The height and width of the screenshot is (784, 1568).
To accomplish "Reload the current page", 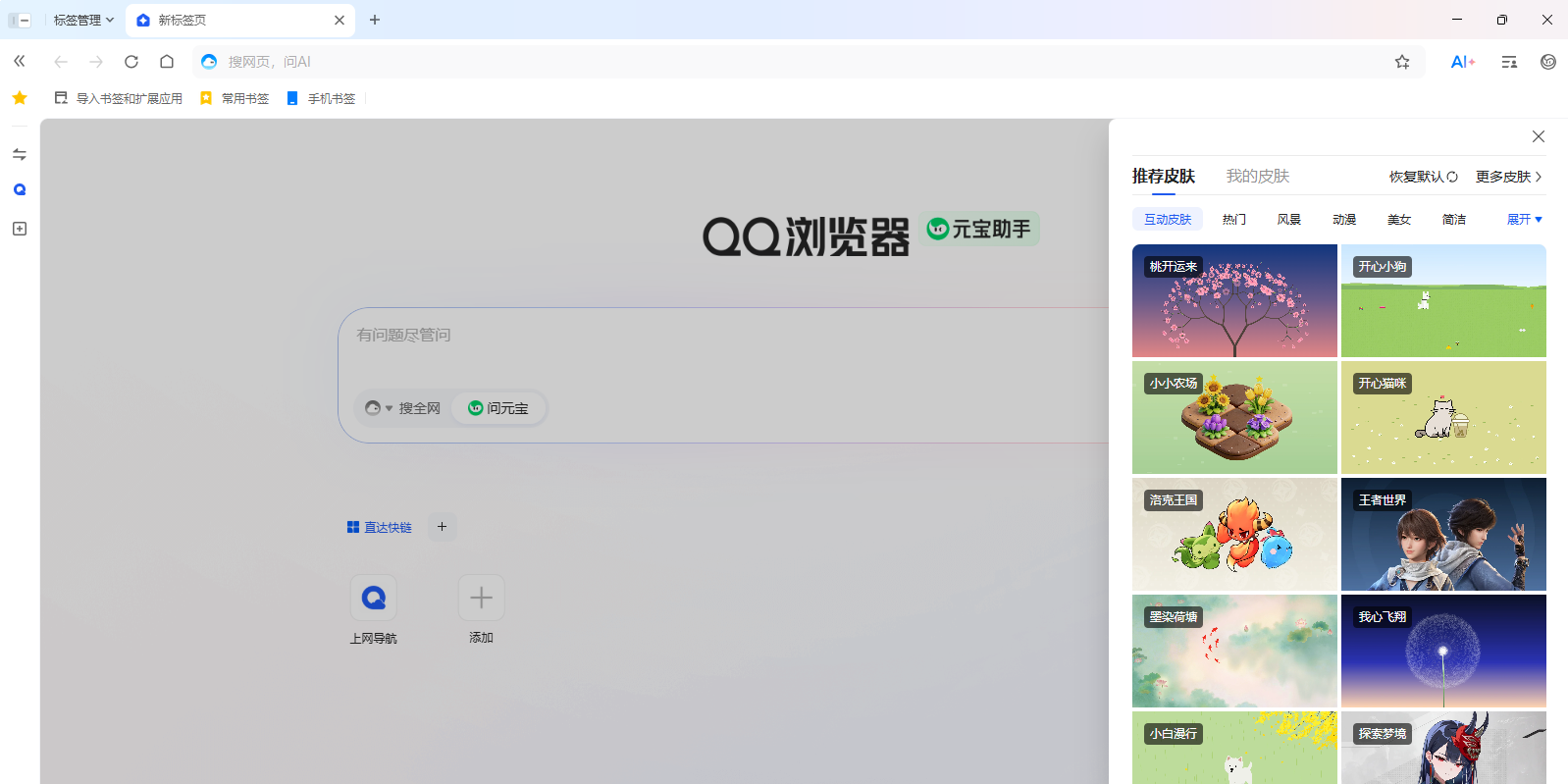I will pyautogui.click(x=131, y=62).
